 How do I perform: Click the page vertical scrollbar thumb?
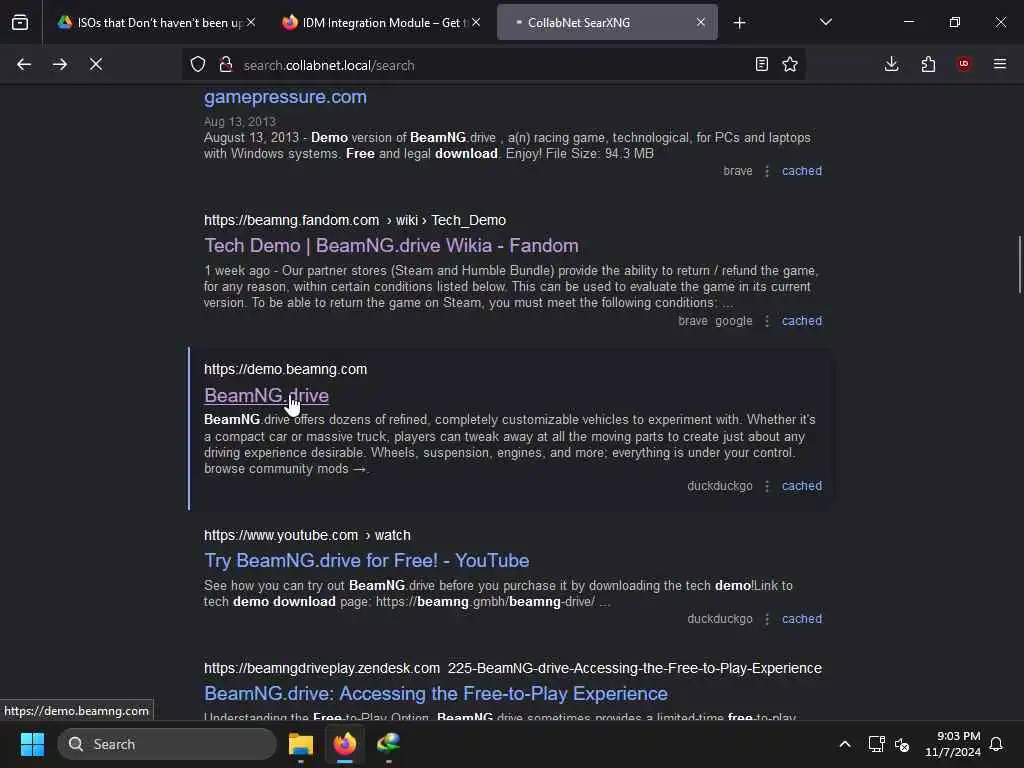tap(1019, 264)
